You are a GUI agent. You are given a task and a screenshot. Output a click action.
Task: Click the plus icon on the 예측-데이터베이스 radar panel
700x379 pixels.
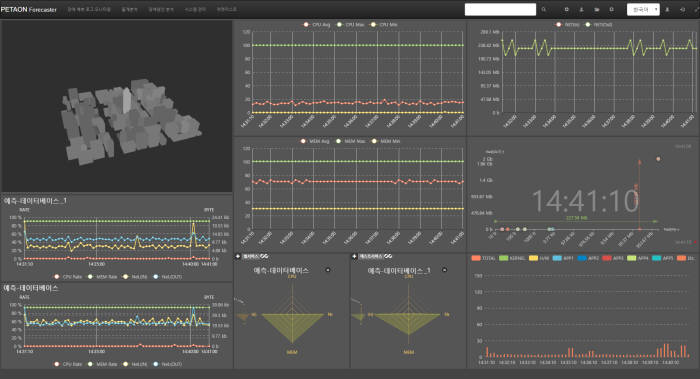[x=238, y=256]
